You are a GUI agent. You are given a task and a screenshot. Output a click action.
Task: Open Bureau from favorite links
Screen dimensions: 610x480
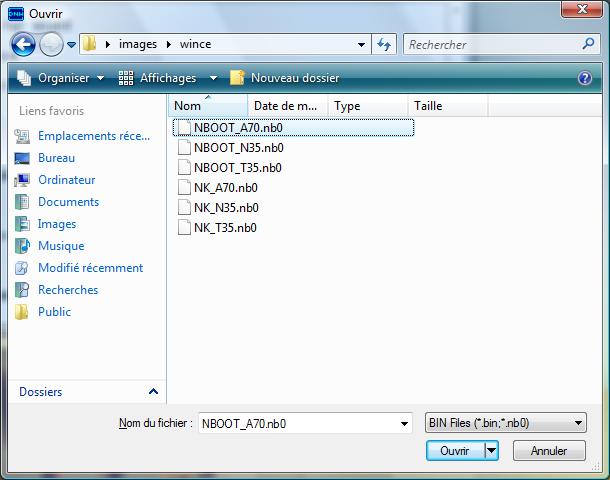56,158
